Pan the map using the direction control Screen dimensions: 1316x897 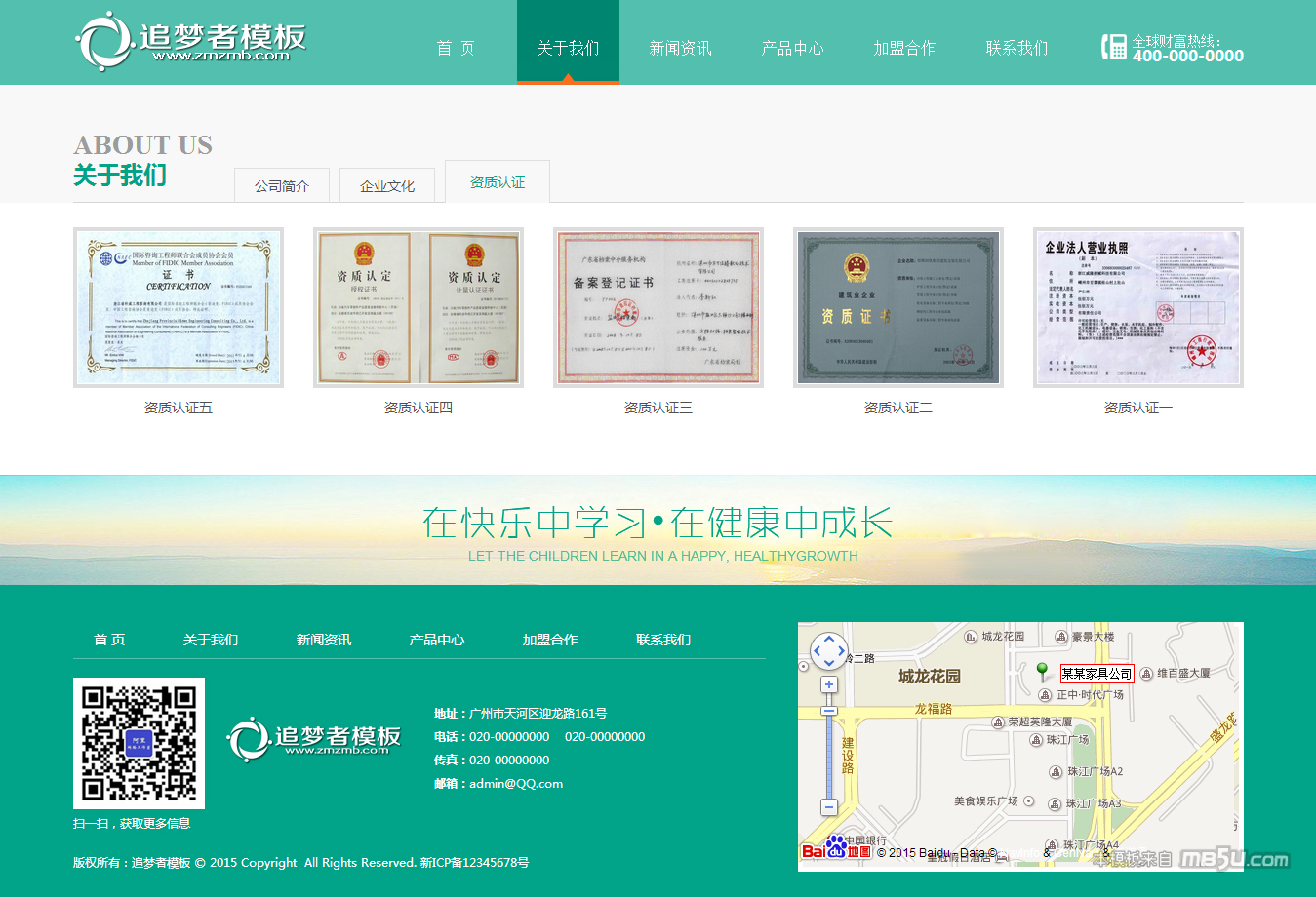829,650
